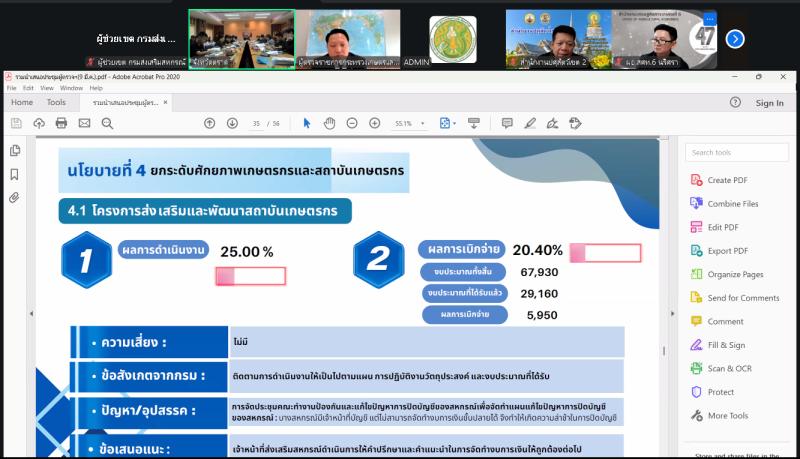Click the Print file icon

click(61, 123)
